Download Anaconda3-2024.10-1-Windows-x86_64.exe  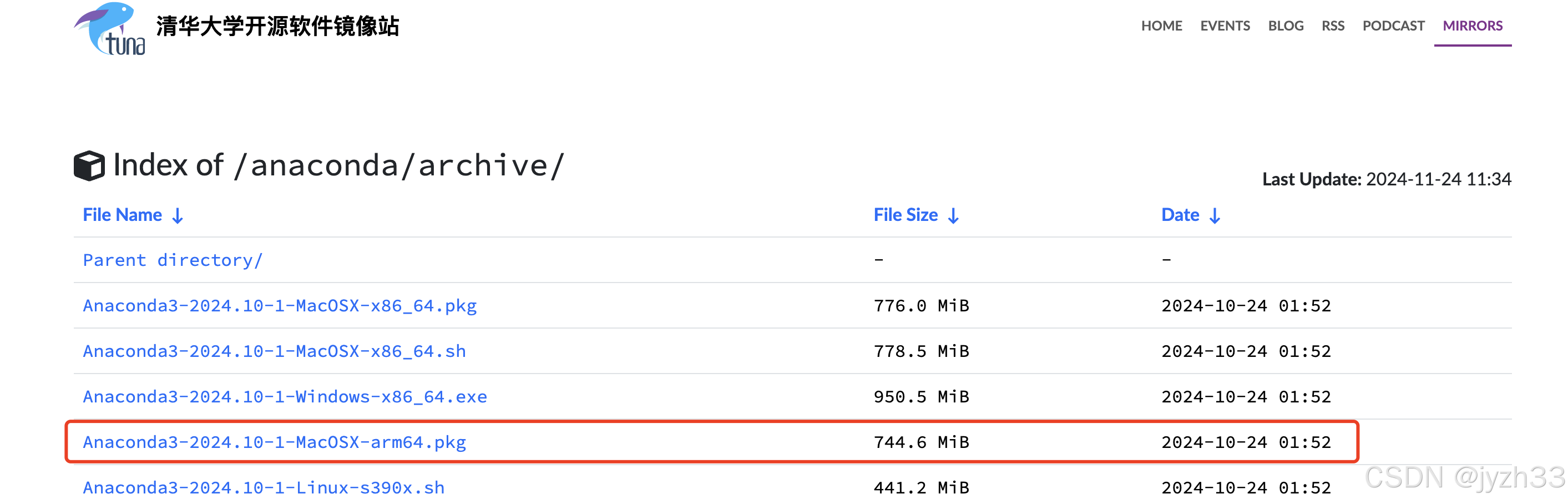[x=285, y=397]
